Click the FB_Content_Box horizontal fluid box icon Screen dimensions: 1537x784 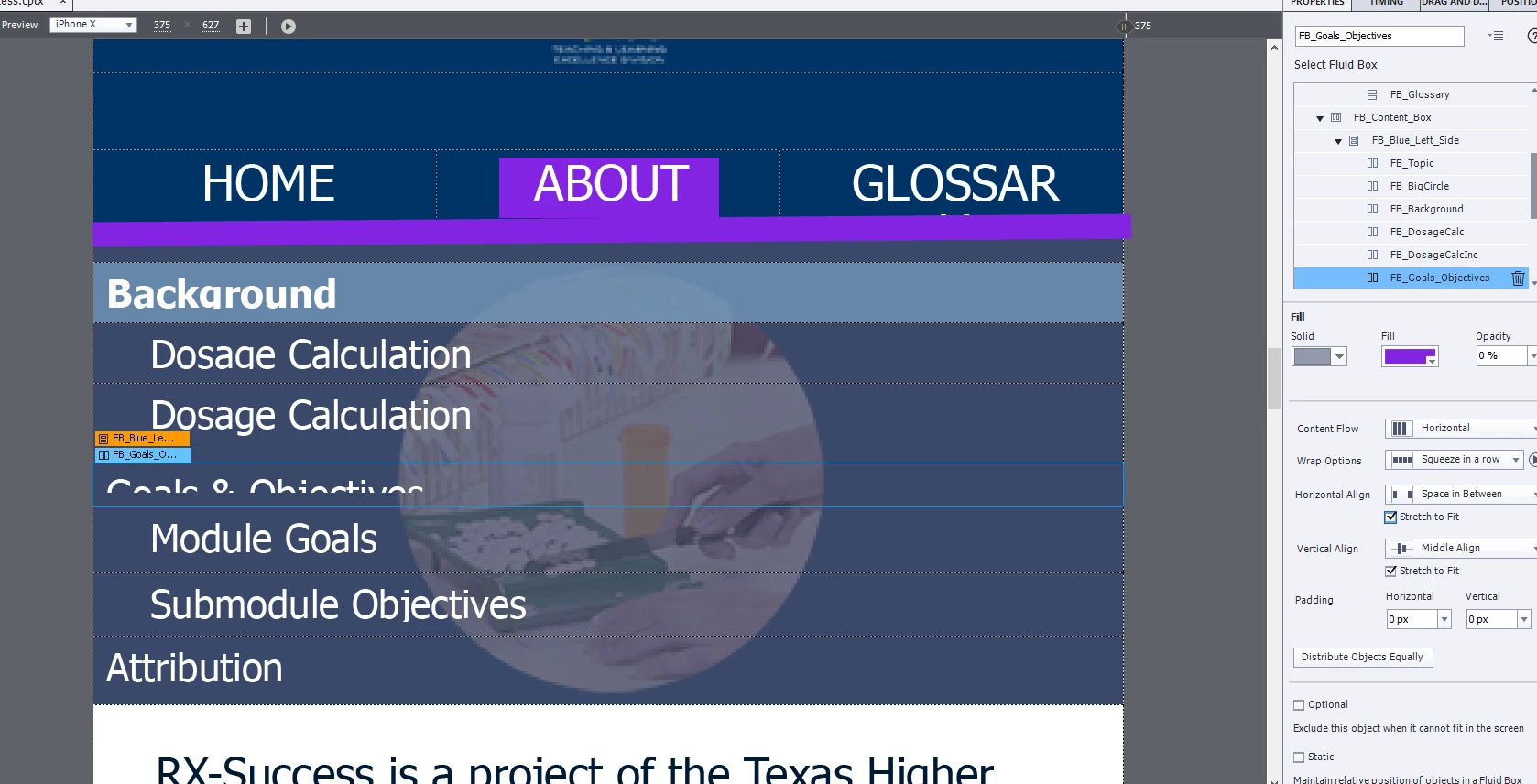click(1335, 117)
